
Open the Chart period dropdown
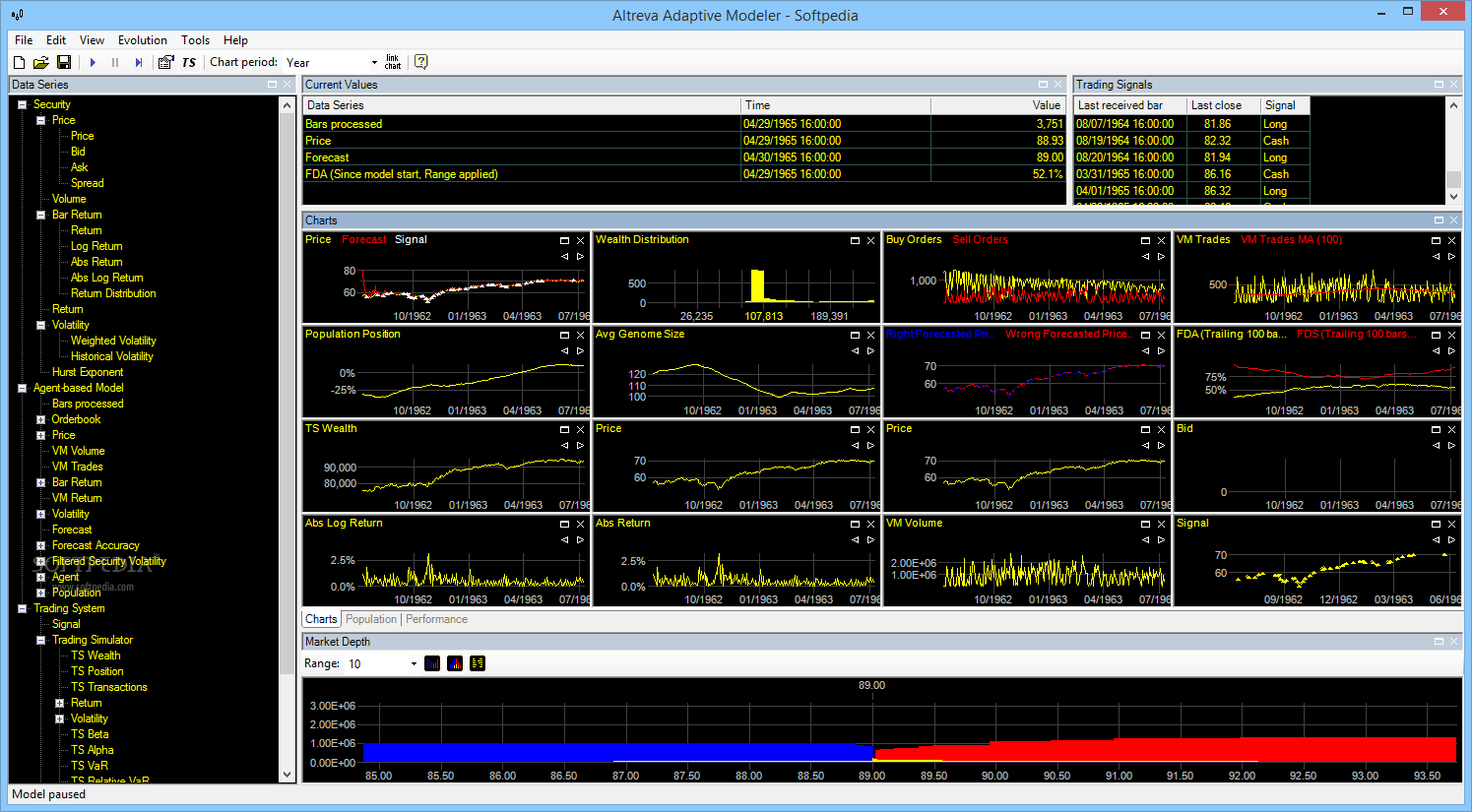coord(374,63)
